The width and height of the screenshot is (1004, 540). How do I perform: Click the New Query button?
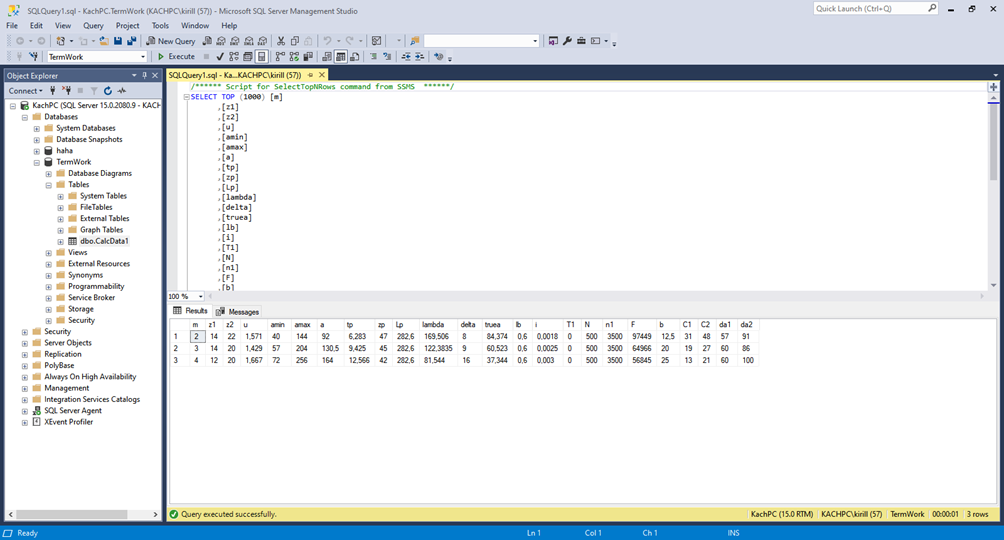(171, 40)
